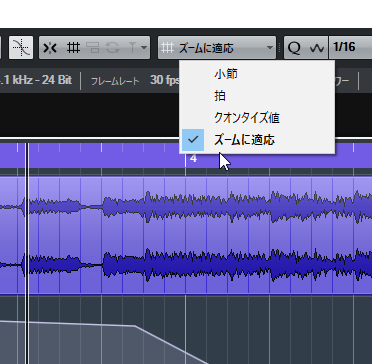372x364 pixels.
Task: Toggle the Snap to Zero Crossing button
Action: tap(21, 48)
